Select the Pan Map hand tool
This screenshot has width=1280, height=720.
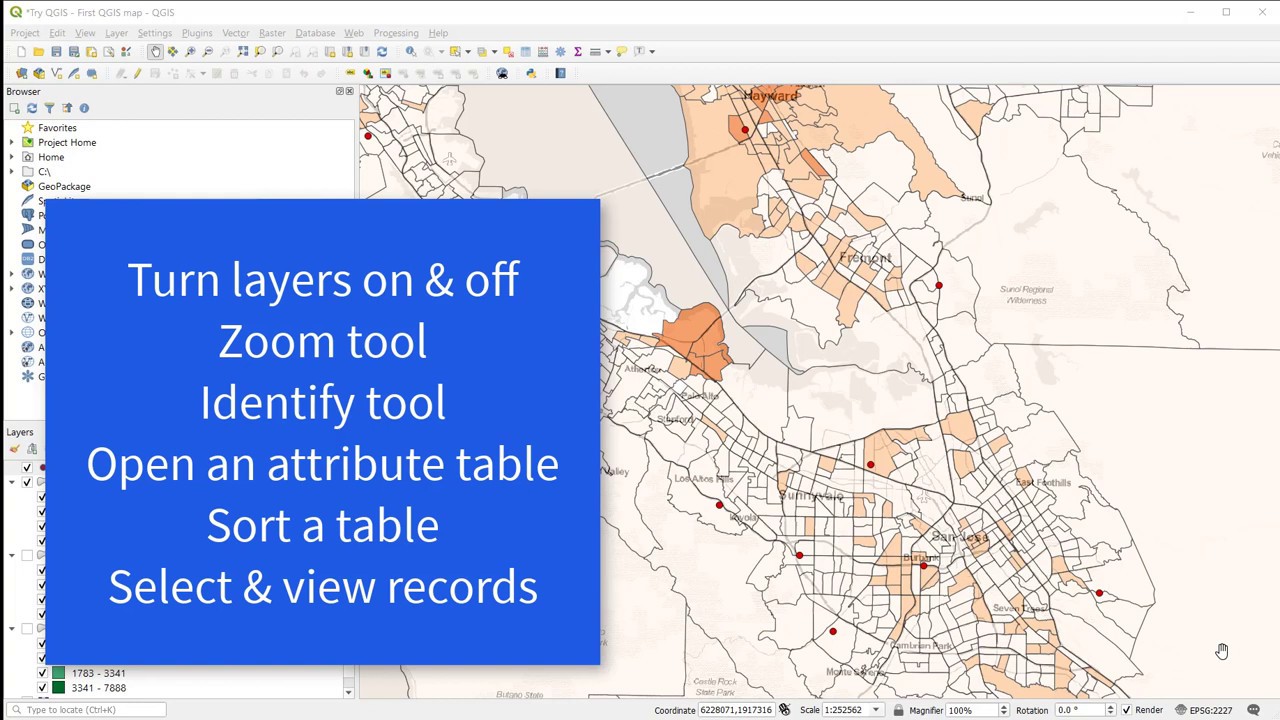click(155, 51)
